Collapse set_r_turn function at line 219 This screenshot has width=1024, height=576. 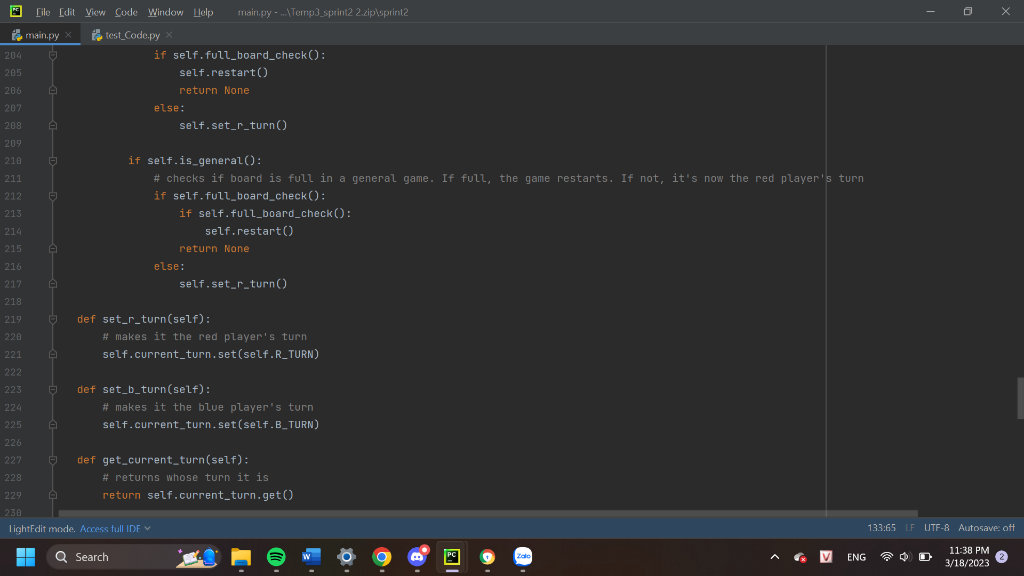pos(53,319)
